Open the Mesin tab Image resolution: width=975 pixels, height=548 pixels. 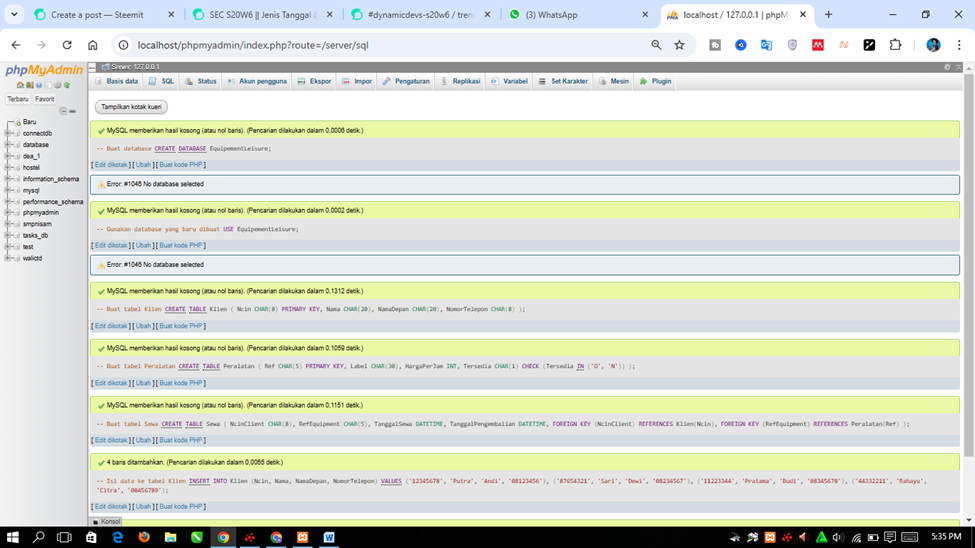[614, 81]
